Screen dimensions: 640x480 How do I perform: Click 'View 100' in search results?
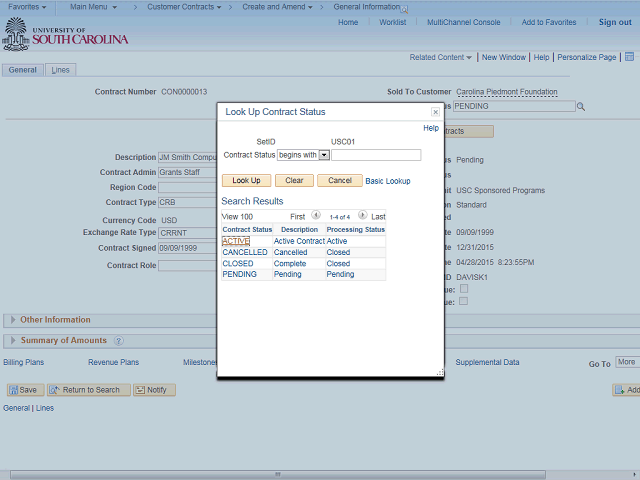pyautogui.click(x=237, y=217)
